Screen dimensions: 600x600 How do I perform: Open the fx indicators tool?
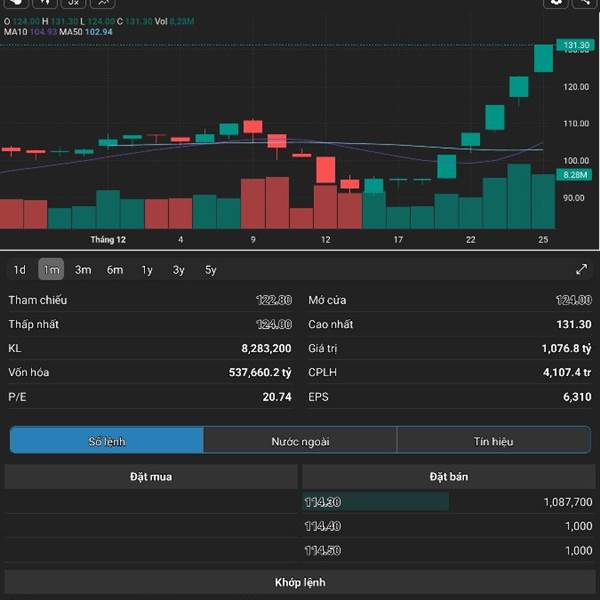(74, 3)
